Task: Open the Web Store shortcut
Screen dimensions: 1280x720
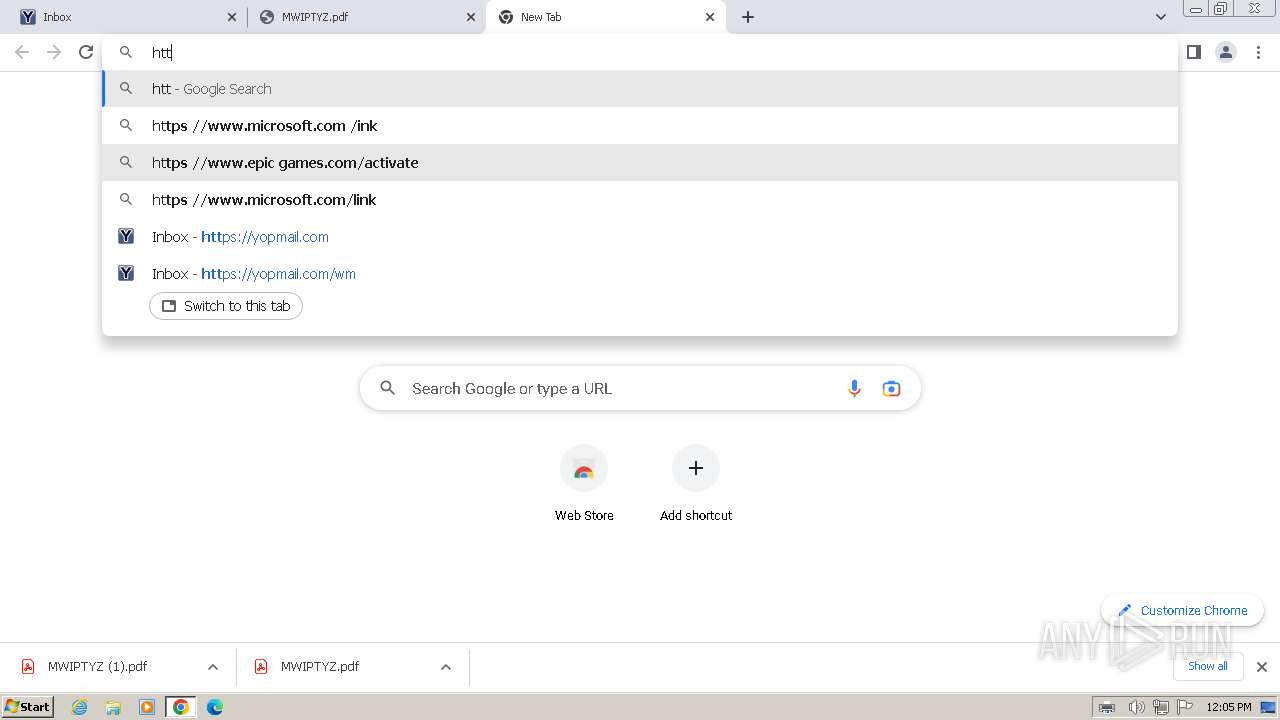Action: click(x=584, y=485)
